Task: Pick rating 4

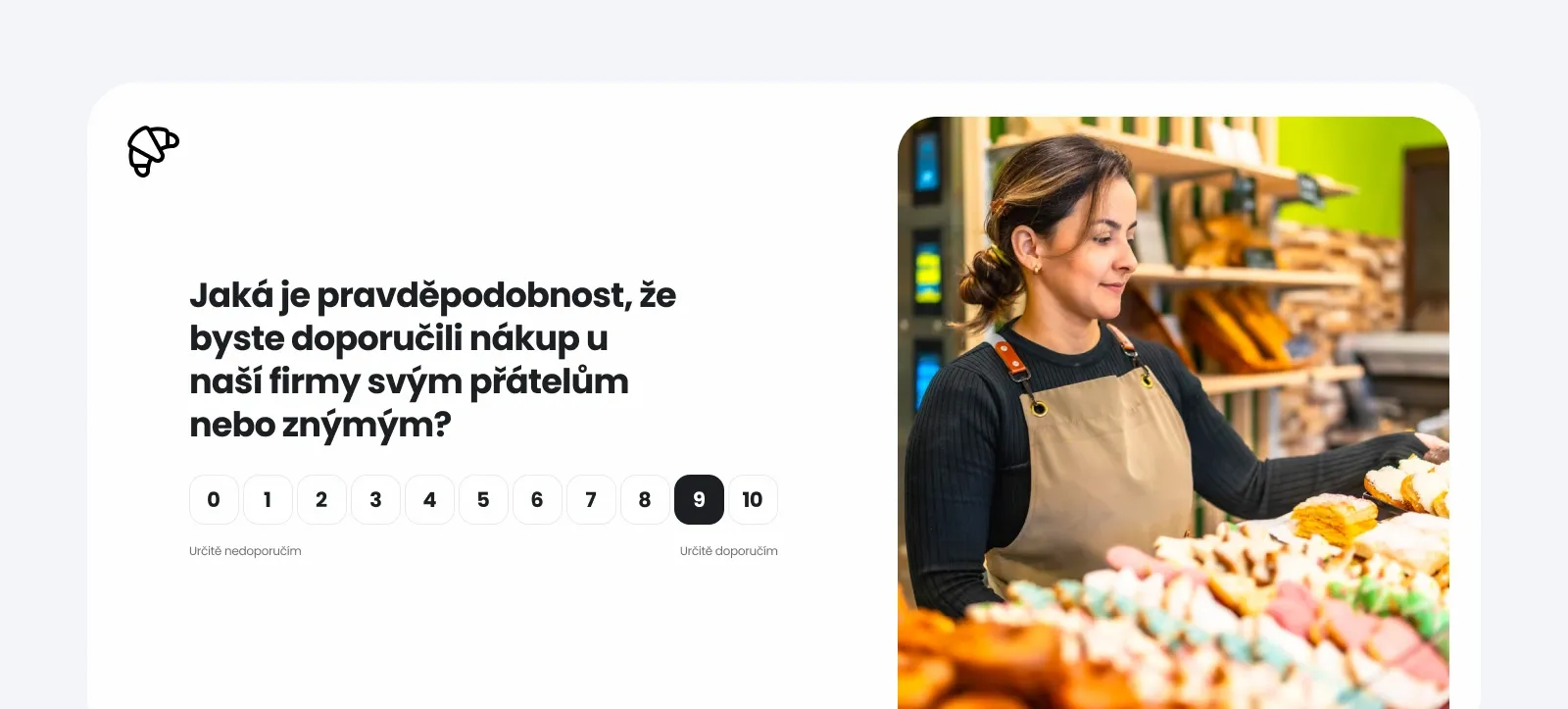Action: (429, 499)
